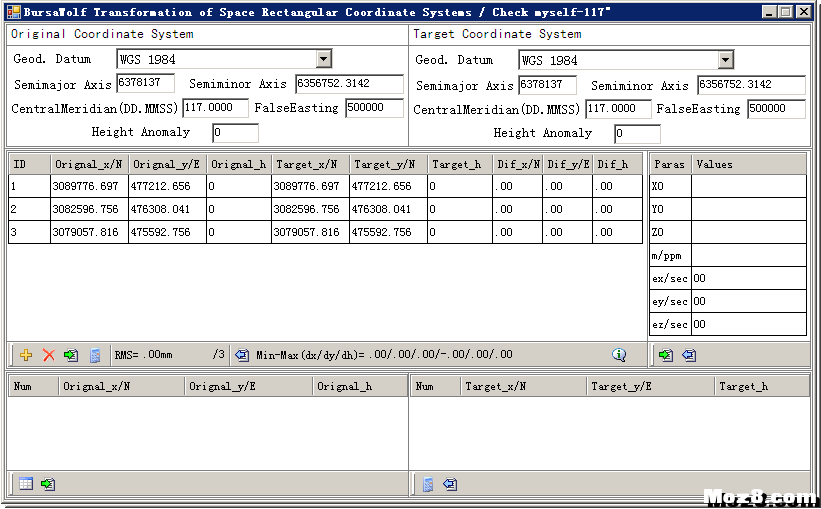Open Original system Geod. Datum dropdown
The height and width of the screenshot is (509, 821).
pyautogui.click(x=324, y=59)
